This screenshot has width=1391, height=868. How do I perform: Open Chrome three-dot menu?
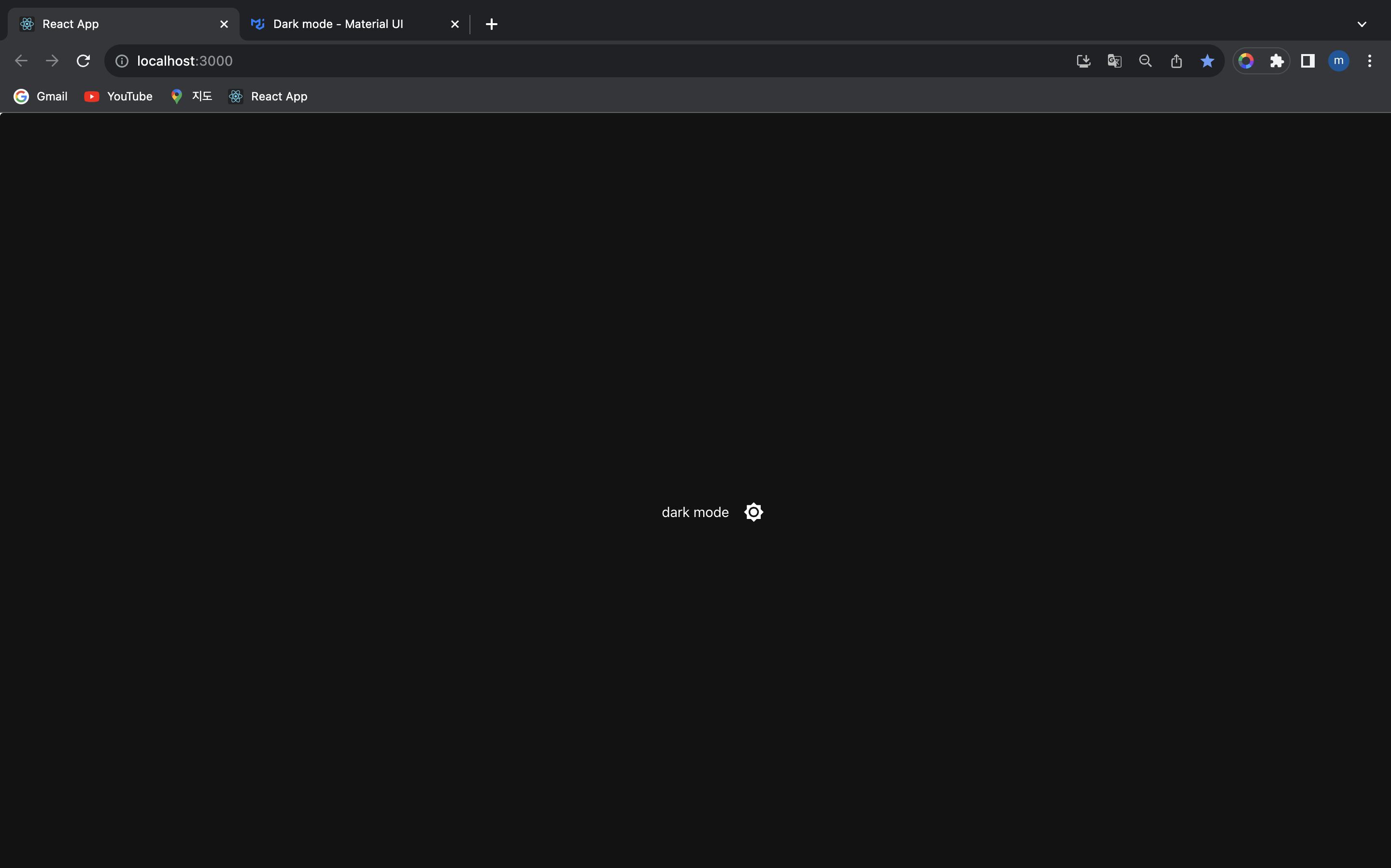pos(1370,61)
